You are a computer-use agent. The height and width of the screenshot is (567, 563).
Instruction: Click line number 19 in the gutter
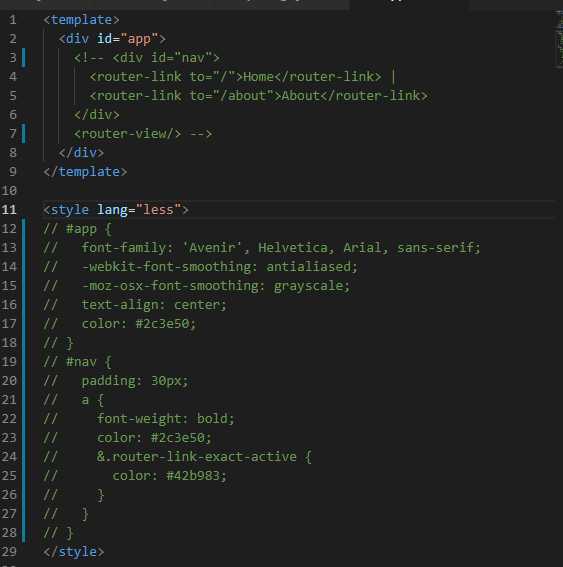[x=9, y=362]
